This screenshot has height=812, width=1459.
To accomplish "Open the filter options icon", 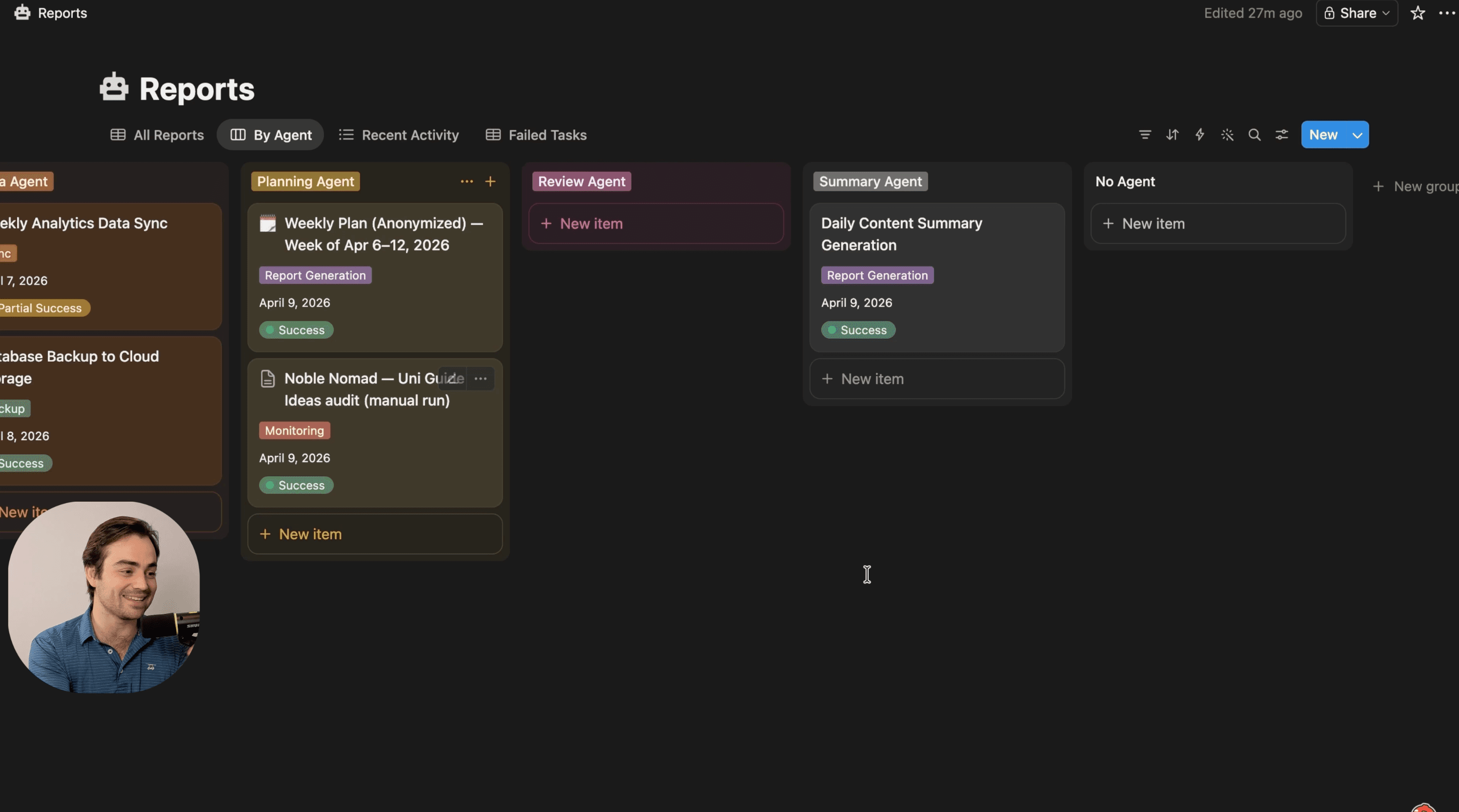I will click(x=1145, y=135).
